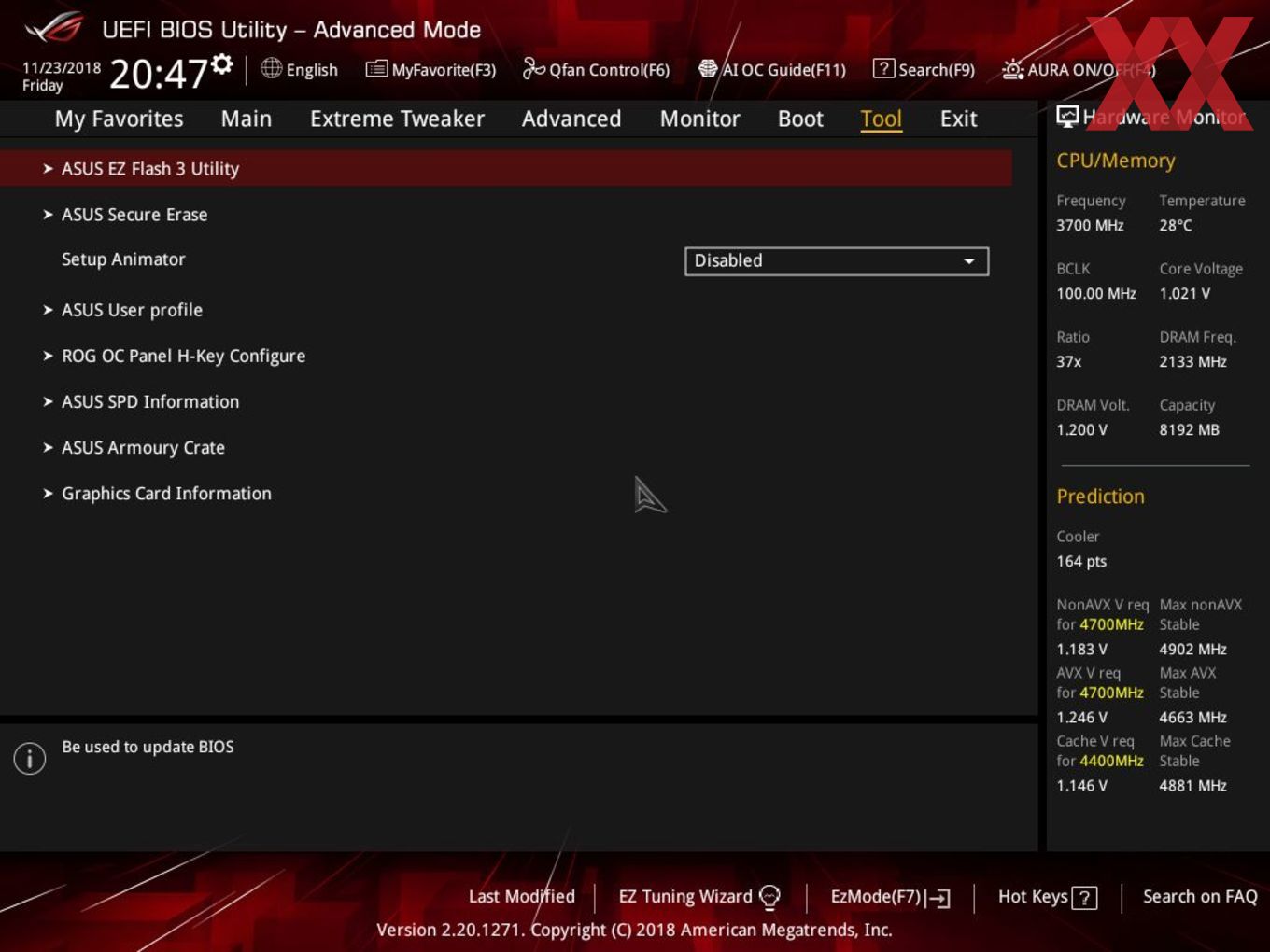The width and height of the screenshot is (1270, 952).
Task: Click MyFavorite(F3) label
Action: [444, 70]
